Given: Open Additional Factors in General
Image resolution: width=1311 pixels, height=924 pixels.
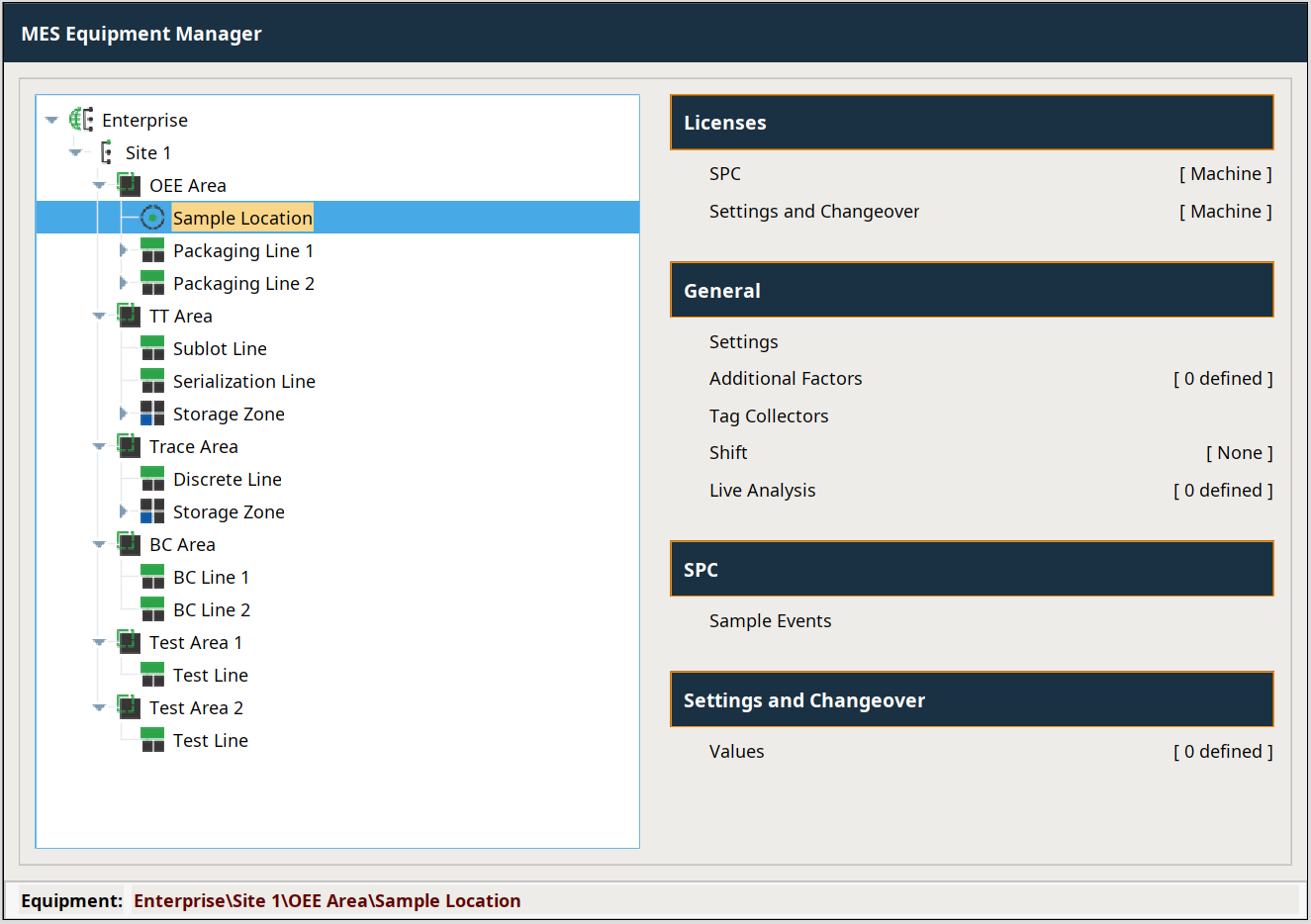Looking at the screenshot, I should click(x=785, y=379).
